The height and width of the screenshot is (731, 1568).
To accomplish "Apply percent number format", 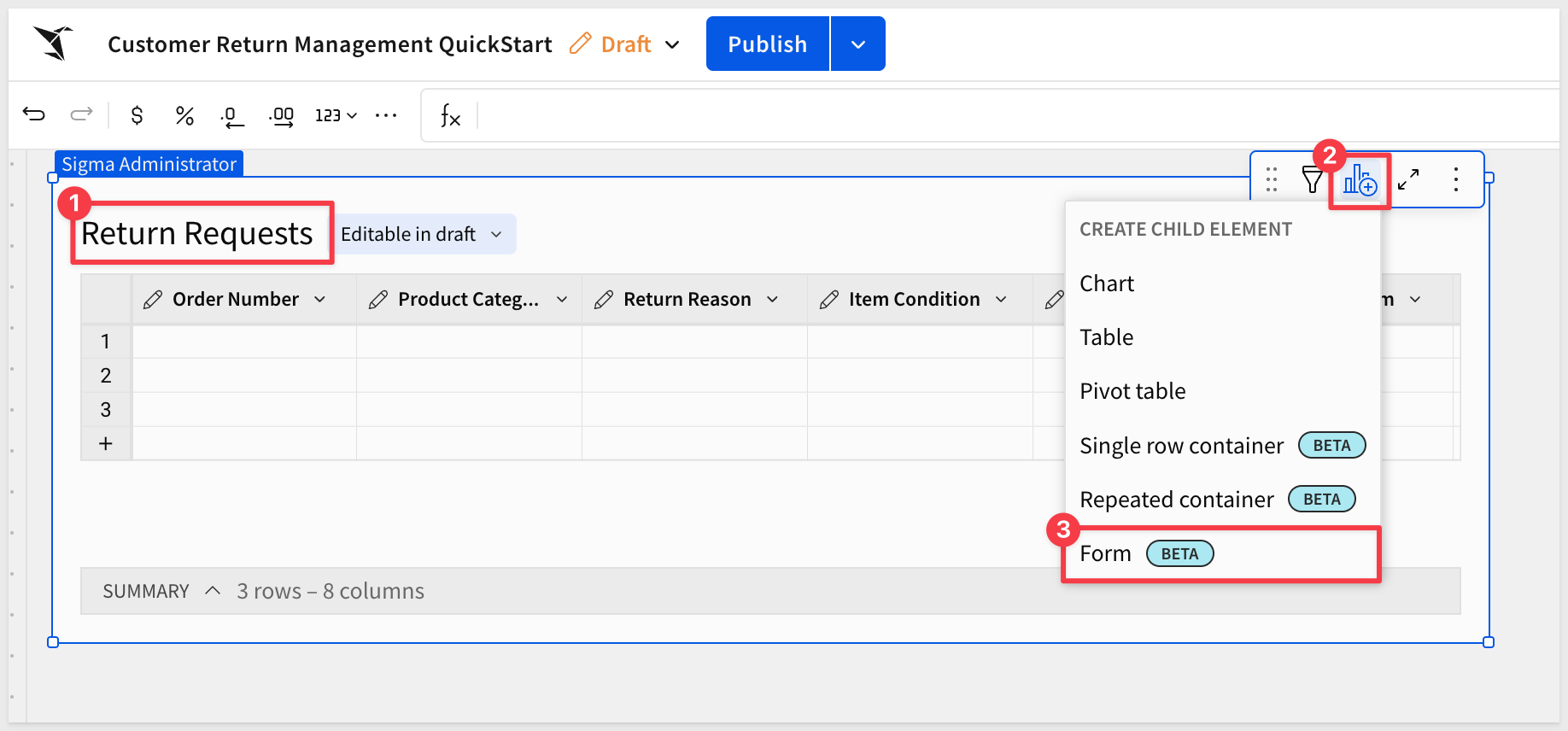I will pyautogui.click(x=184, y=115).
